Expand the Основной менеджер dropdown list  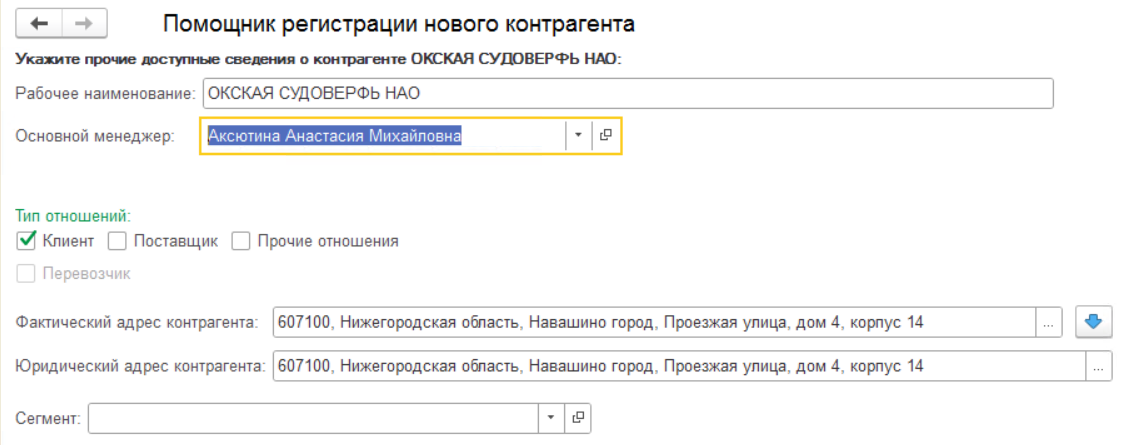click(578, 135)
